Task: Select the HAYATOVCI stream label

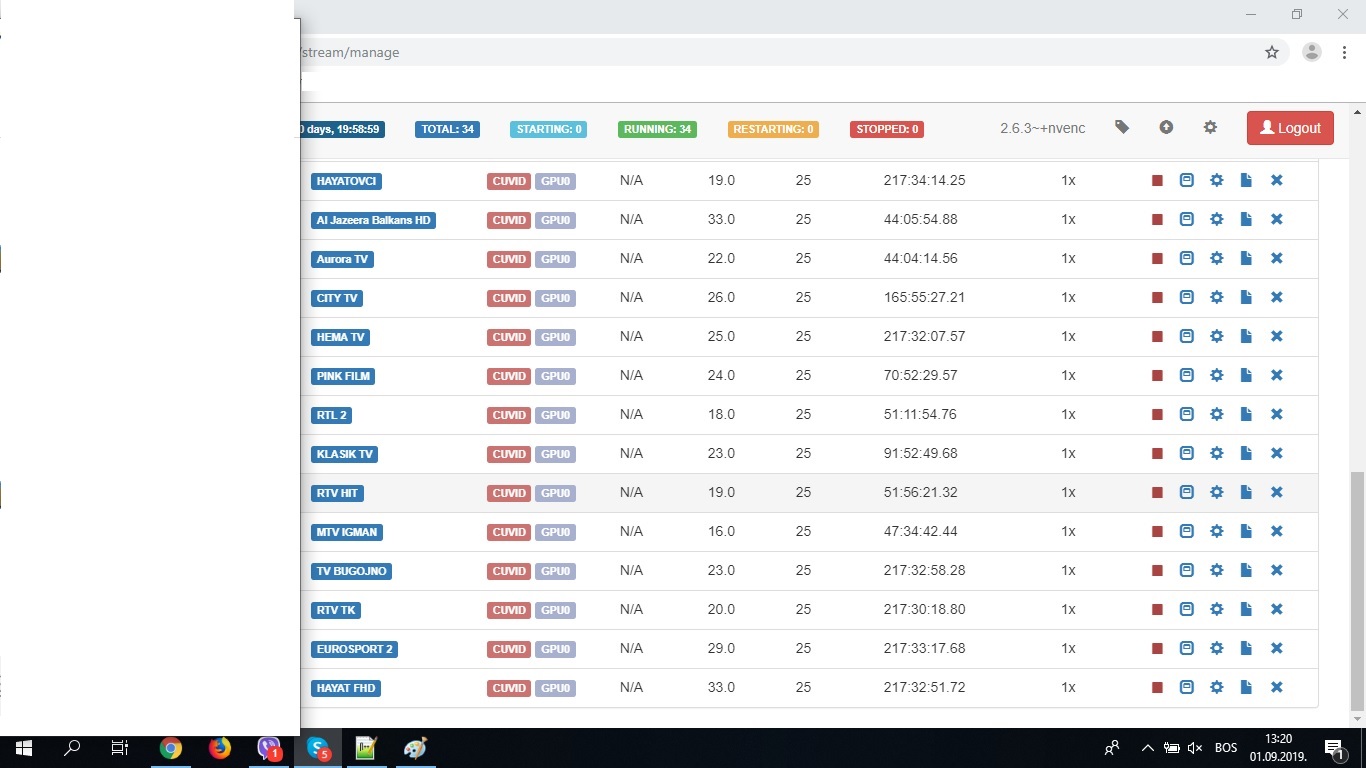Action: point(346,181)
